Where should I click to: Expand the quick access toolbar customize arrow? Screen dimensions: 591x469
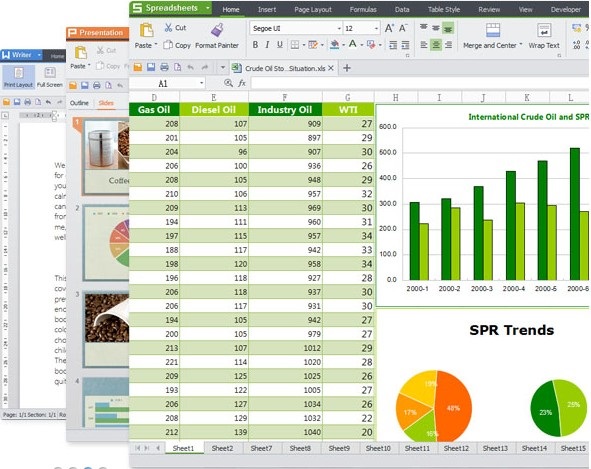click(222, 68)
